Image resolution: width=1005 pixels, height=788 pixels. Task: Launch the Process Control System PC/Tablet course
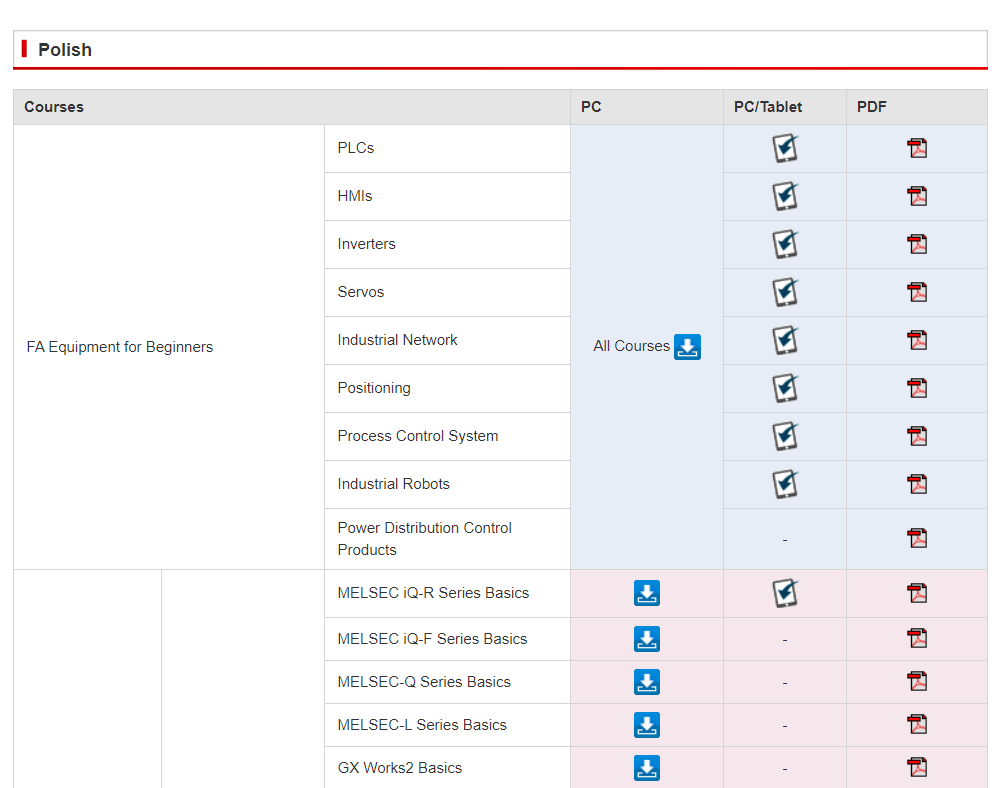pos(785,437)
